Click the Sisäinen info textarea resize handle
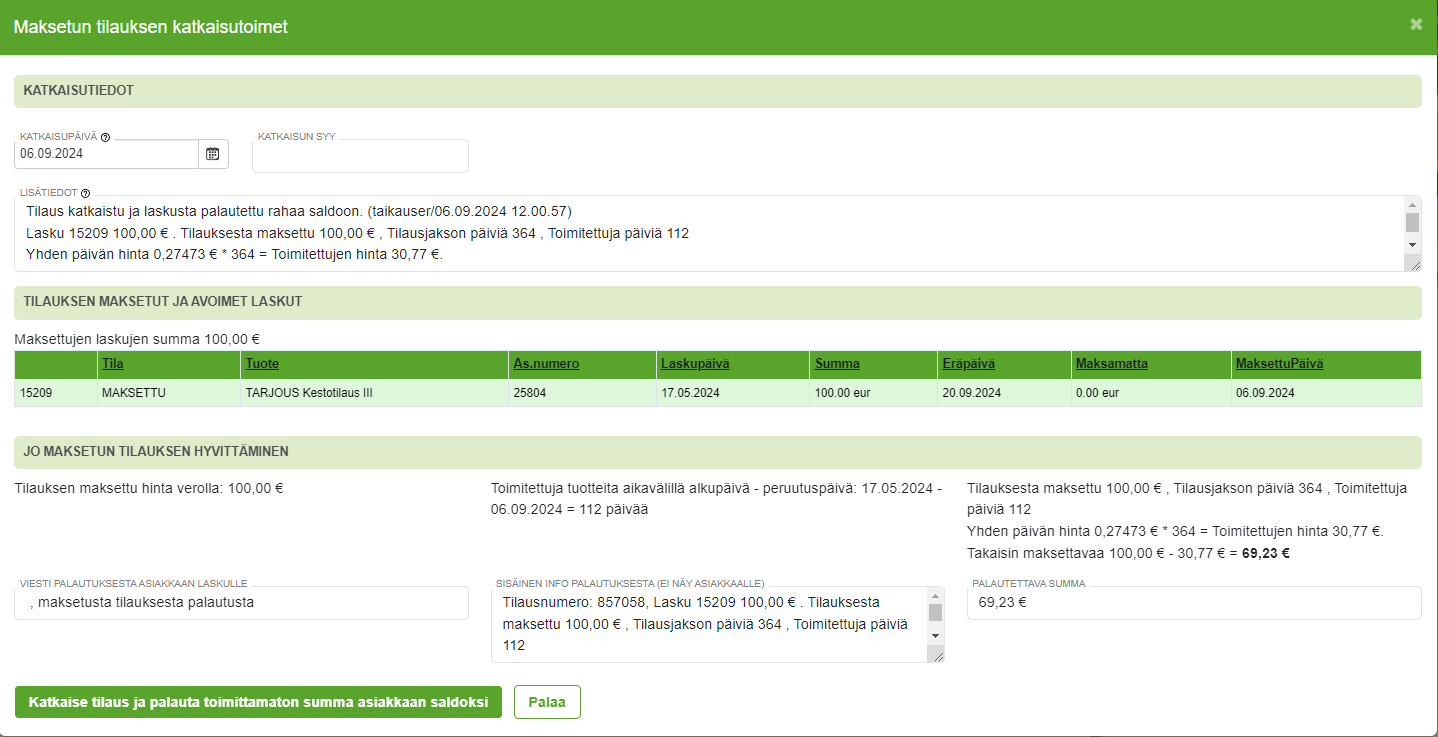1438x737 pixels. pyautogui.click(x=936, y=654)
